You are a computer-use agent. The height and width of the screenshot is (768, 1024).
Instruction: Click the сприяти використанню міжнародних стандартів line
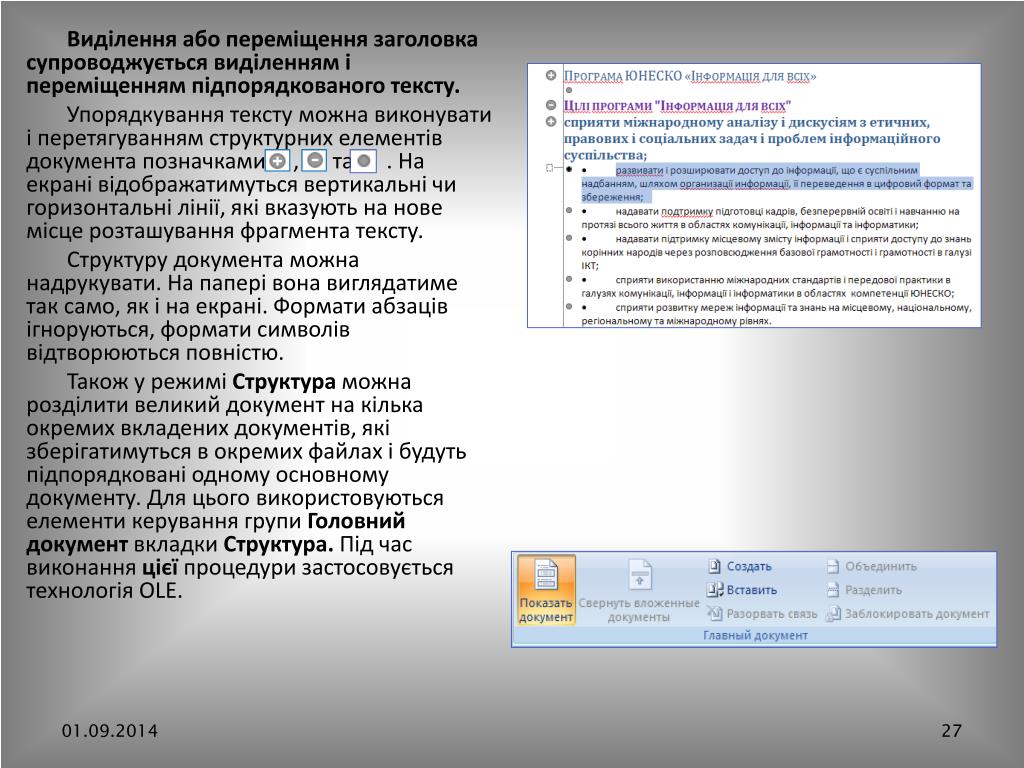pos(783,280)
